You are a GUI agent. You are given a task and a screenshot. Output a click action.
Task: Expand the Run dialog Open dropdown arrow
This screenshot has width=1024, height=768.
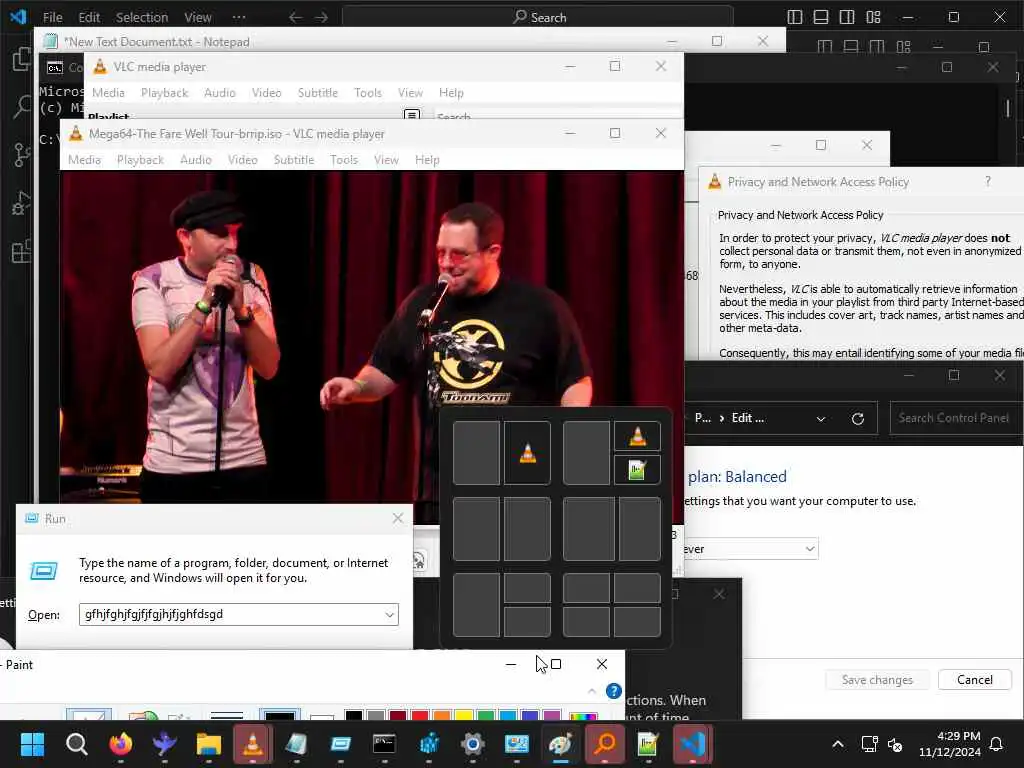390,615
